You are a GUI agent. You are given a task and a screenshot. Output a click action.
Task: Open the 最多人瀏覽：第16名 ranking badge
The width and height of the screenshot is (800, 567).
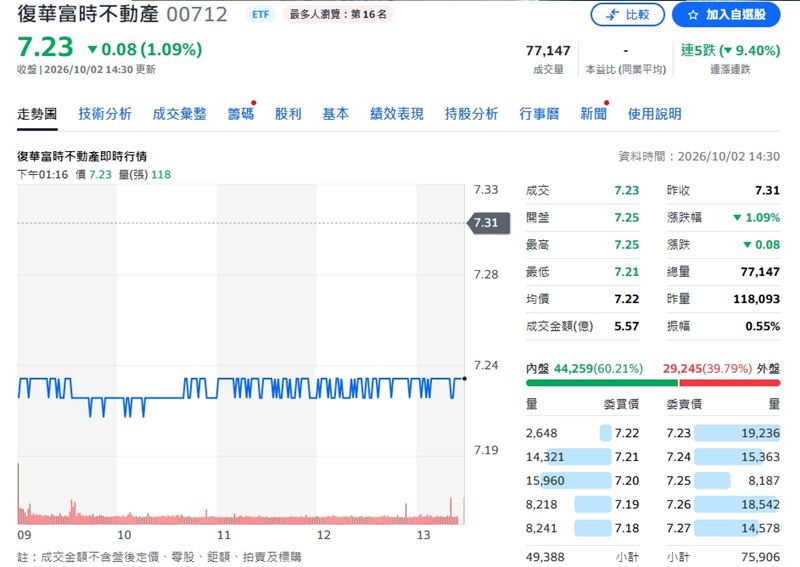(338, 14)
